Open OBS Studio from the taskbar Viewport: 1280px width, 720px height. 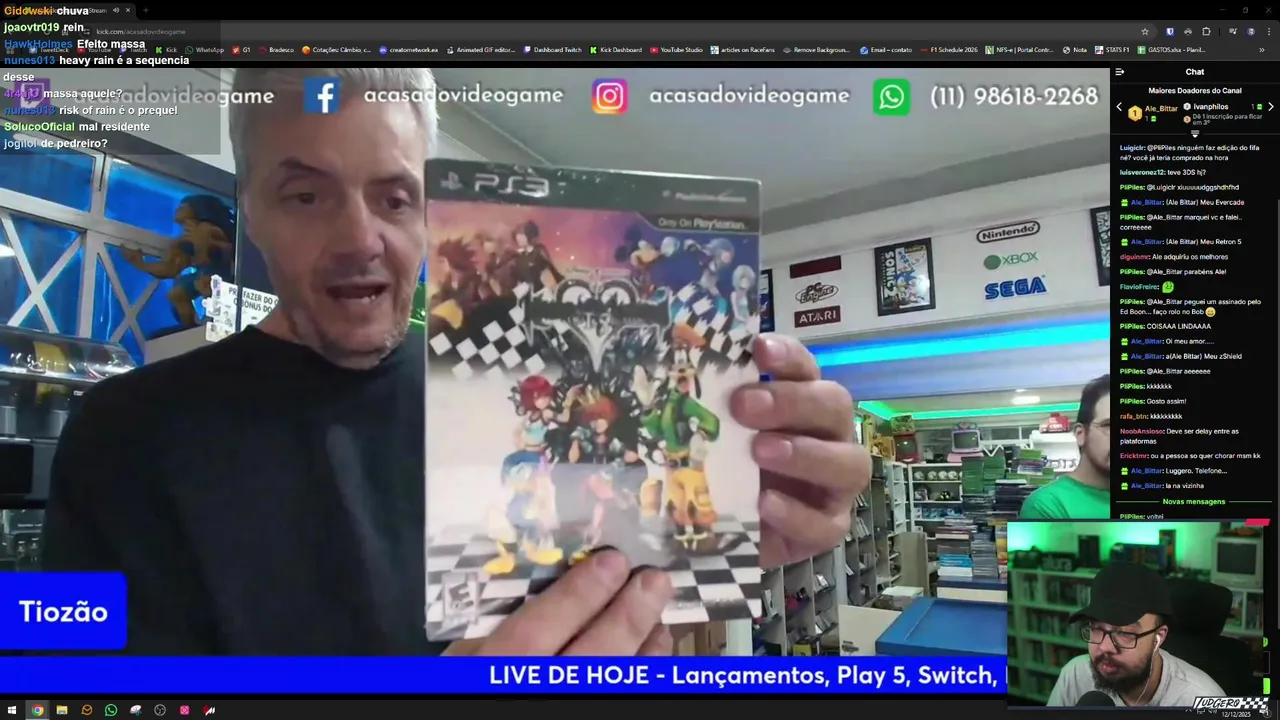pos(160,710)
